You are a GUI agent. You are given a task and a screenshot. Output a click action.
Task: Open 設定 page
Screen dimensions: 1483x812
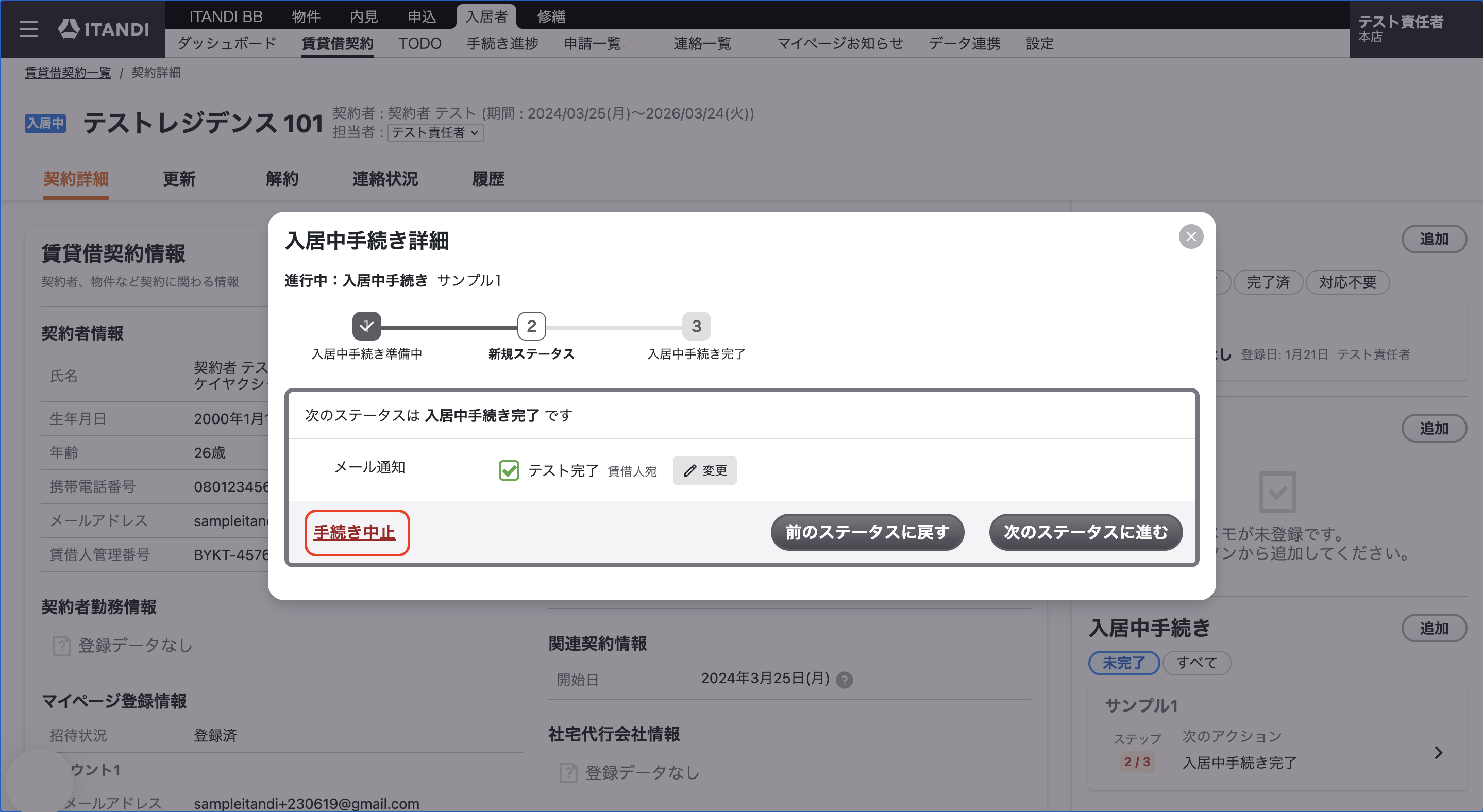(1040, 43)
